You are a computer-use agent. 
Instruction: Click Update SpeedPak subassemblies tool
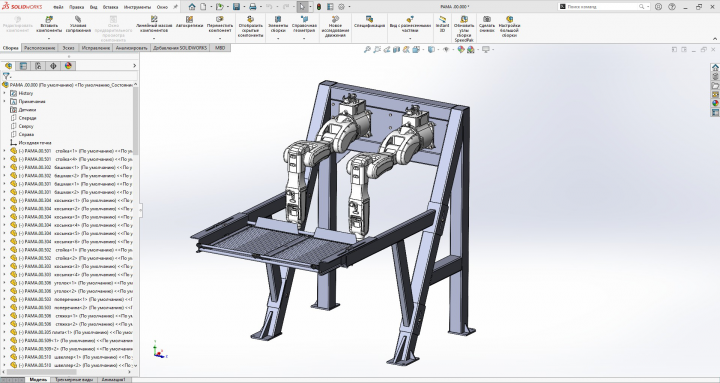464,29
